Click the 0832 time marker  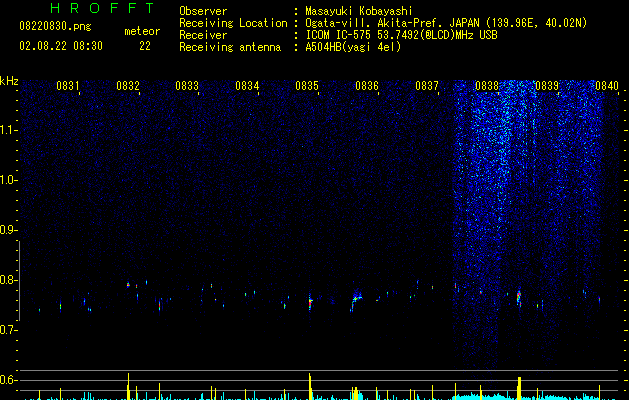point(128,86)
